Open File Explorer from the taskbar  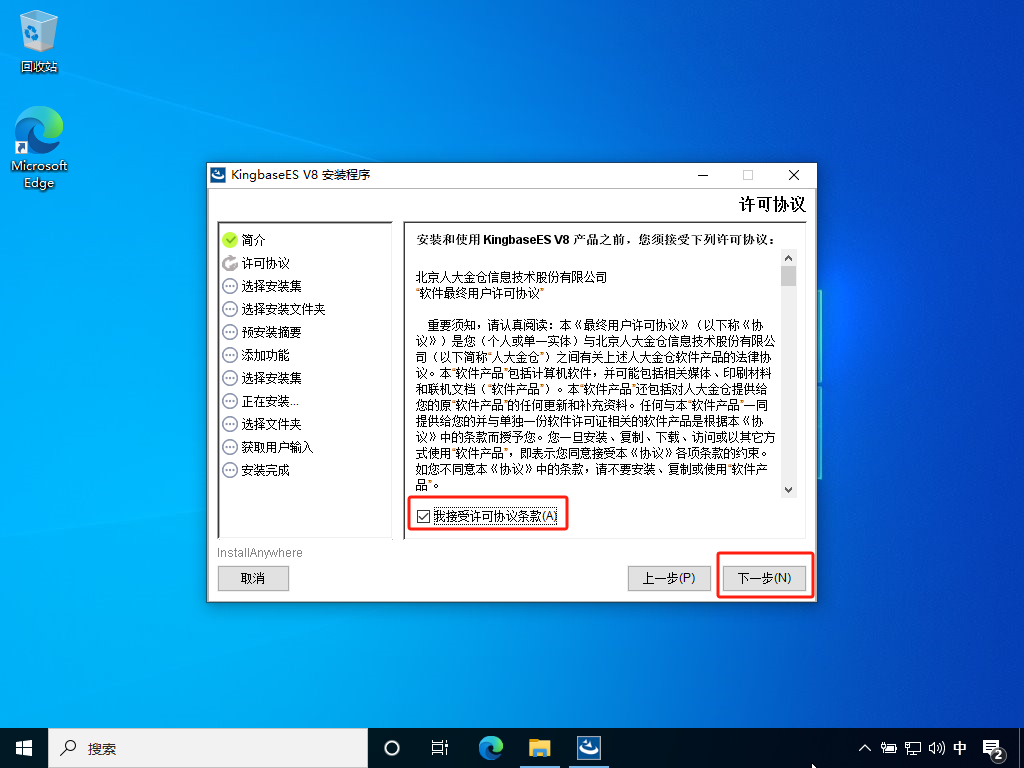tap(540, 747)
